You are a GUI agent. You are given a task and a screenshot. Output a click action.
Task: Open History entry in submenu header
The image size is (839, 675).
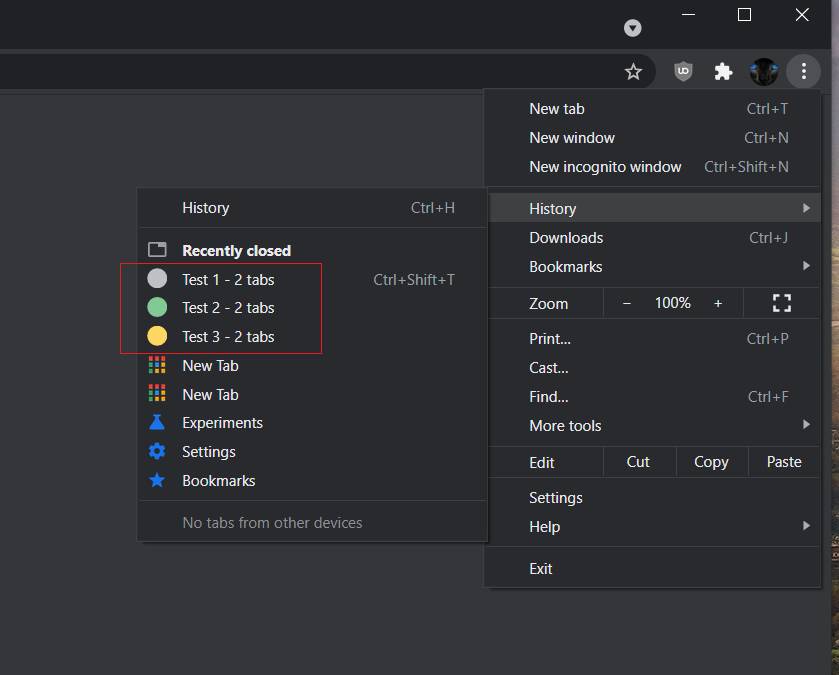[313, 208]
